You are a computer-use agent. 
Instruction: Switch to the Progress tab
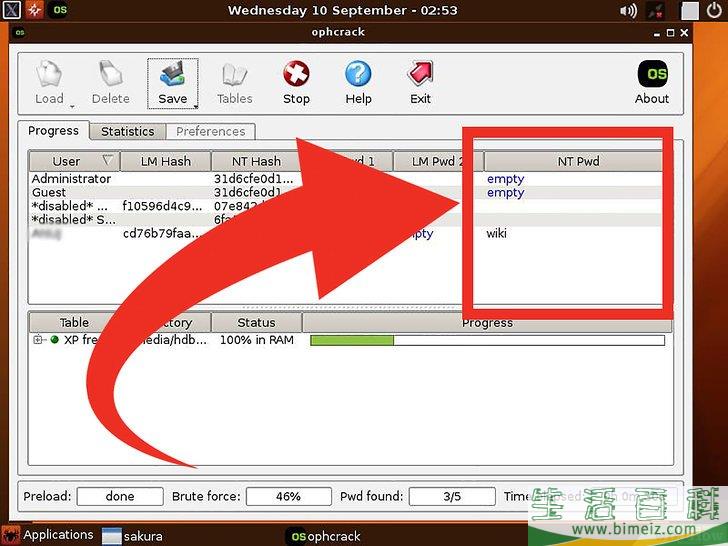[53, 131]
